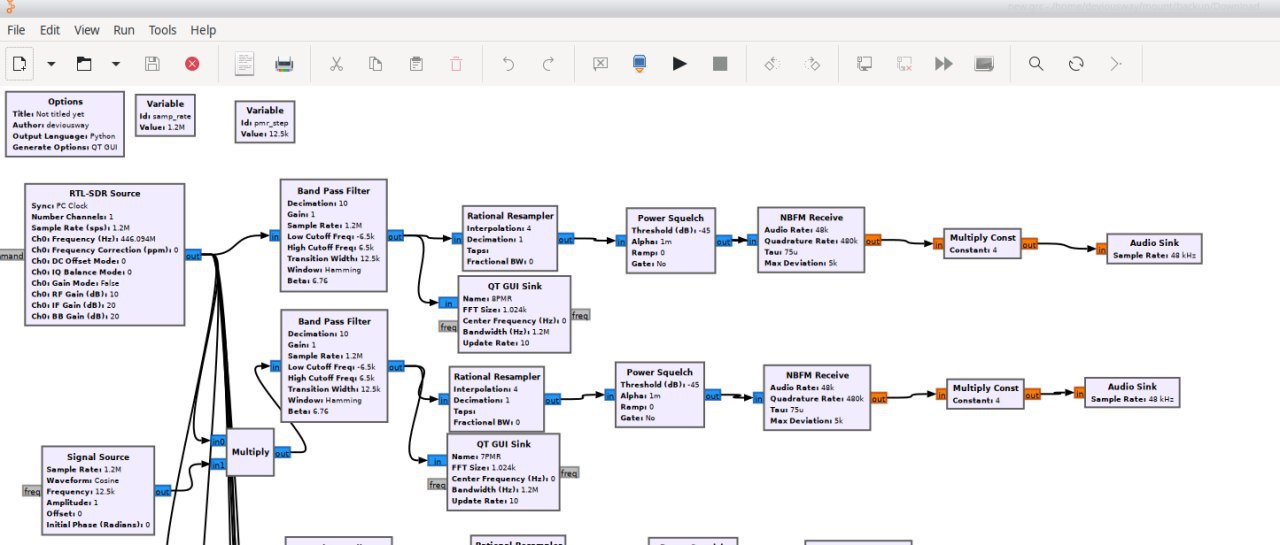This screenshot has height=545, width=1280.
Task: Click the Undo arrow icon
Action: pos(508,64)
